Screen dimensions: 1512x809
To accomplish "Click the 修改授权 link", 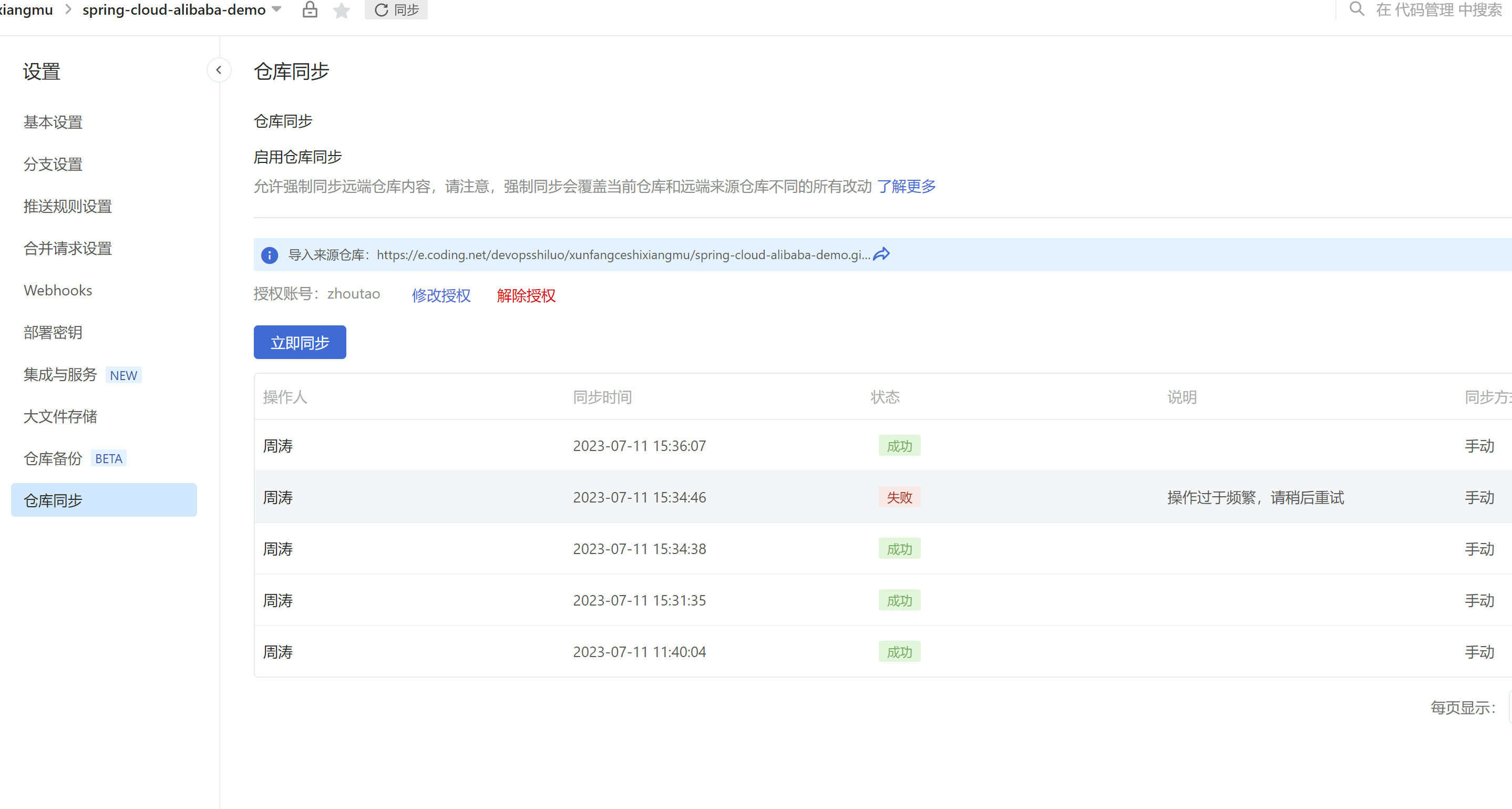I will coord(441,295).
